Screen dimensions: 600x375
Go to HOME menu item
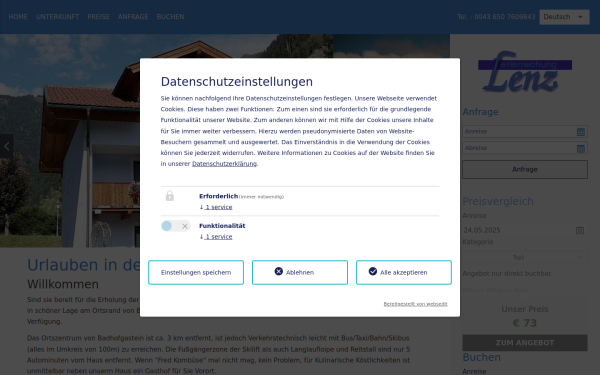coord(18,17)
